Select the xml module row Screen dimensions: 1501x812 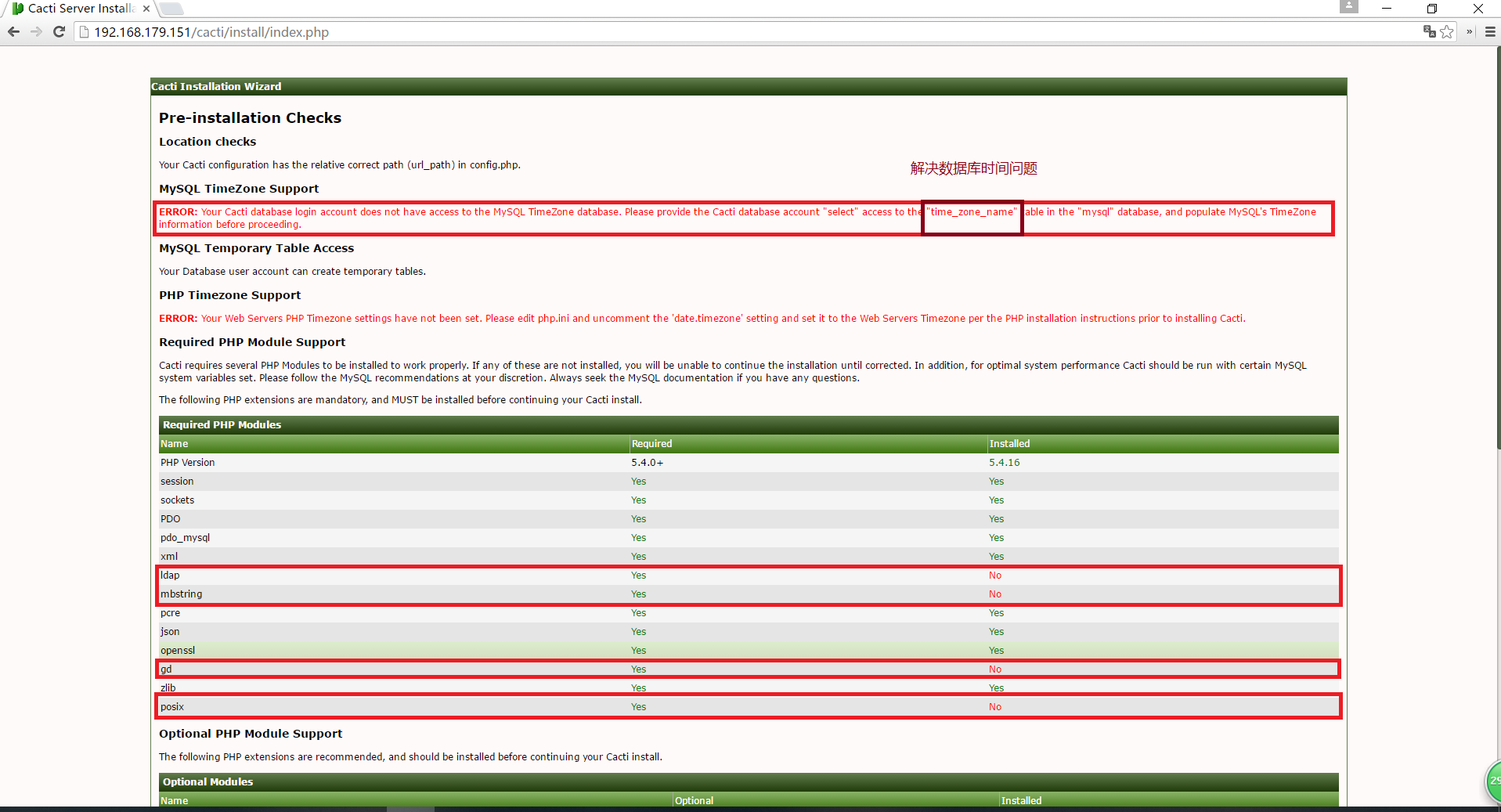749,557
